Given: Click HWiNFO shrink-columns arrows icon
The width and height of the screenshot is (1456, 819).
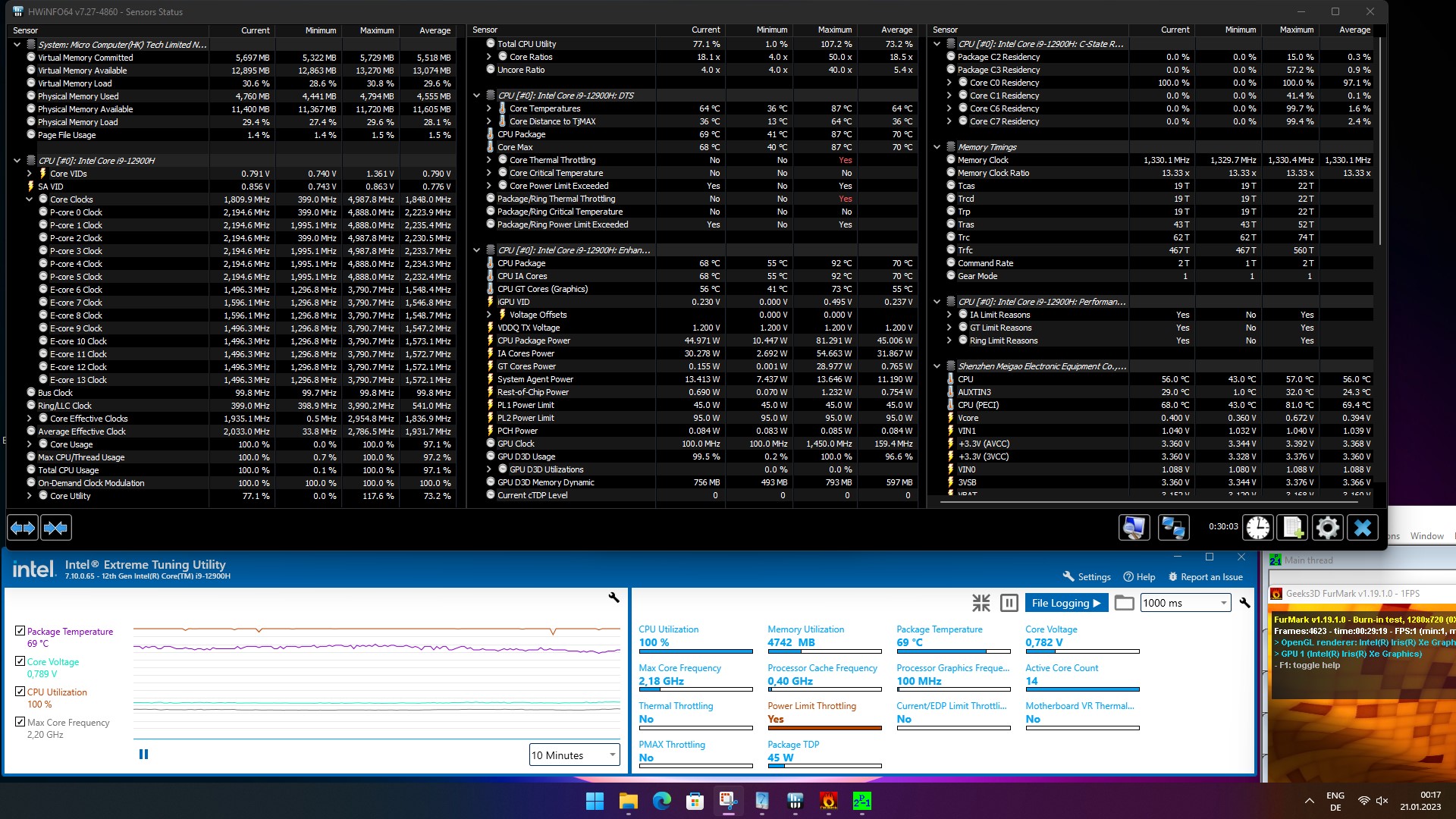Looking at the screenshot, I should [x=56, y=528].
